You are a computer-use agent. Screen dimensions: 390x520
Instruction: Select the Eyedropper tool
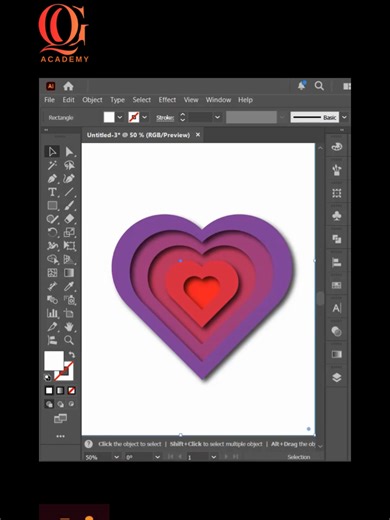[x=69, y=286]
